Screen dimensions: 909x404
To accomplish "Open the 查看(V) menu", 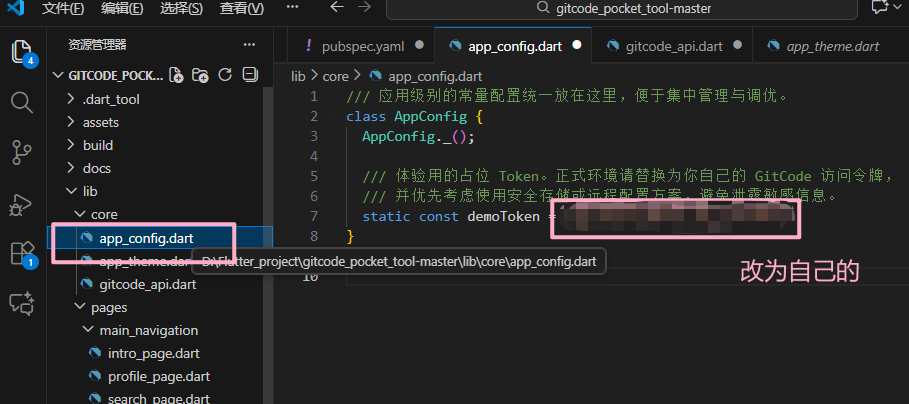I will pos(242,9).
